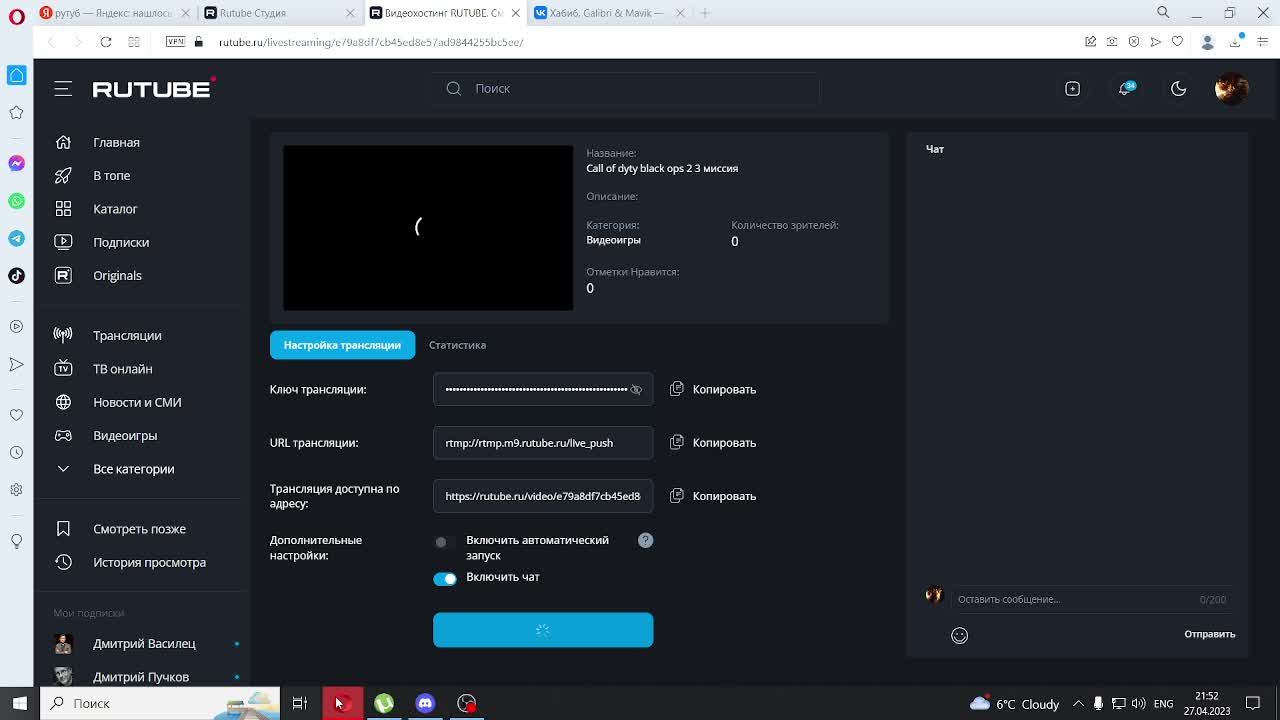Click the broadcast address field
Screen dimensions: 1280x720
tap(543, 496)
